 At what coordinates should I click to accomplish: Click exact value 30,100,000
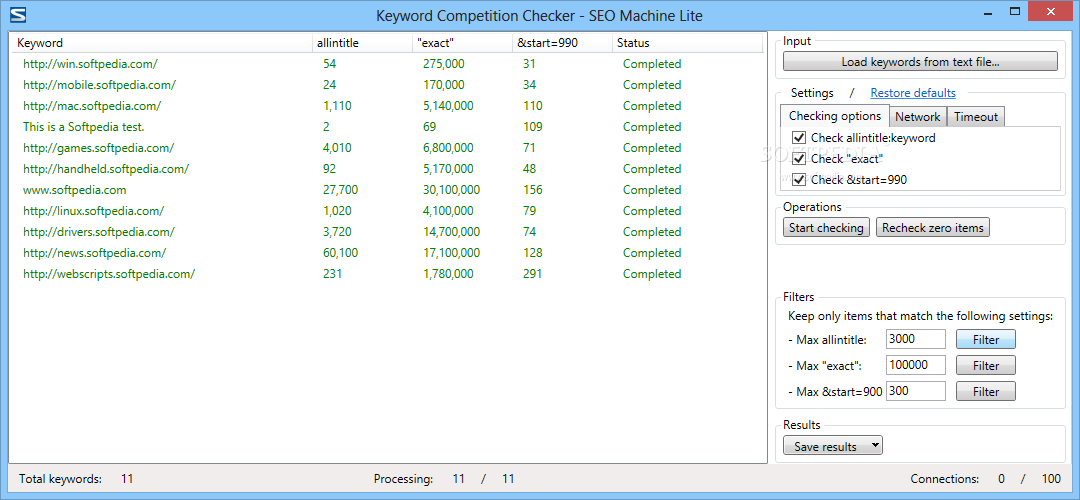point(452,190)
